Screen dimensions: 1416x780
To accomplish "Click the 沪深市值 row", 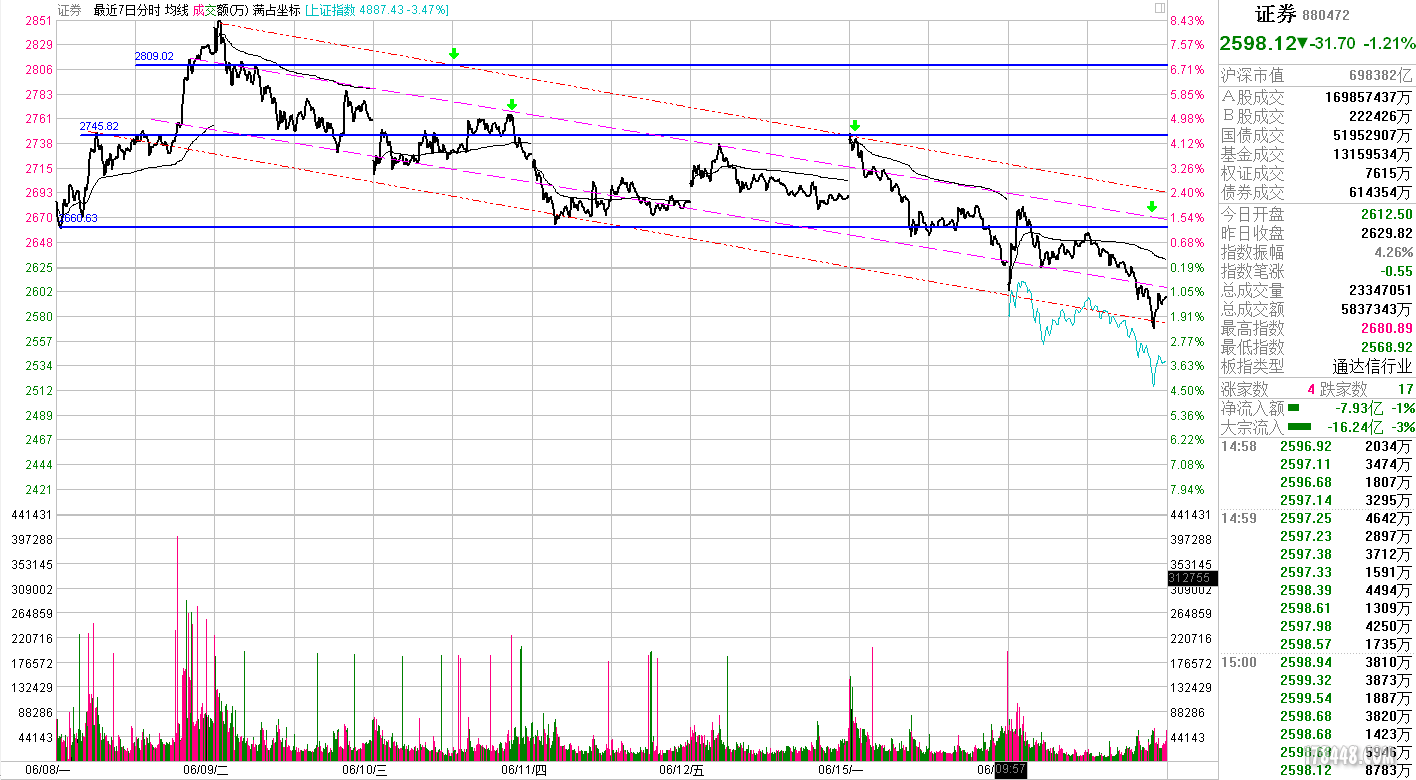I will (1317, 76).
